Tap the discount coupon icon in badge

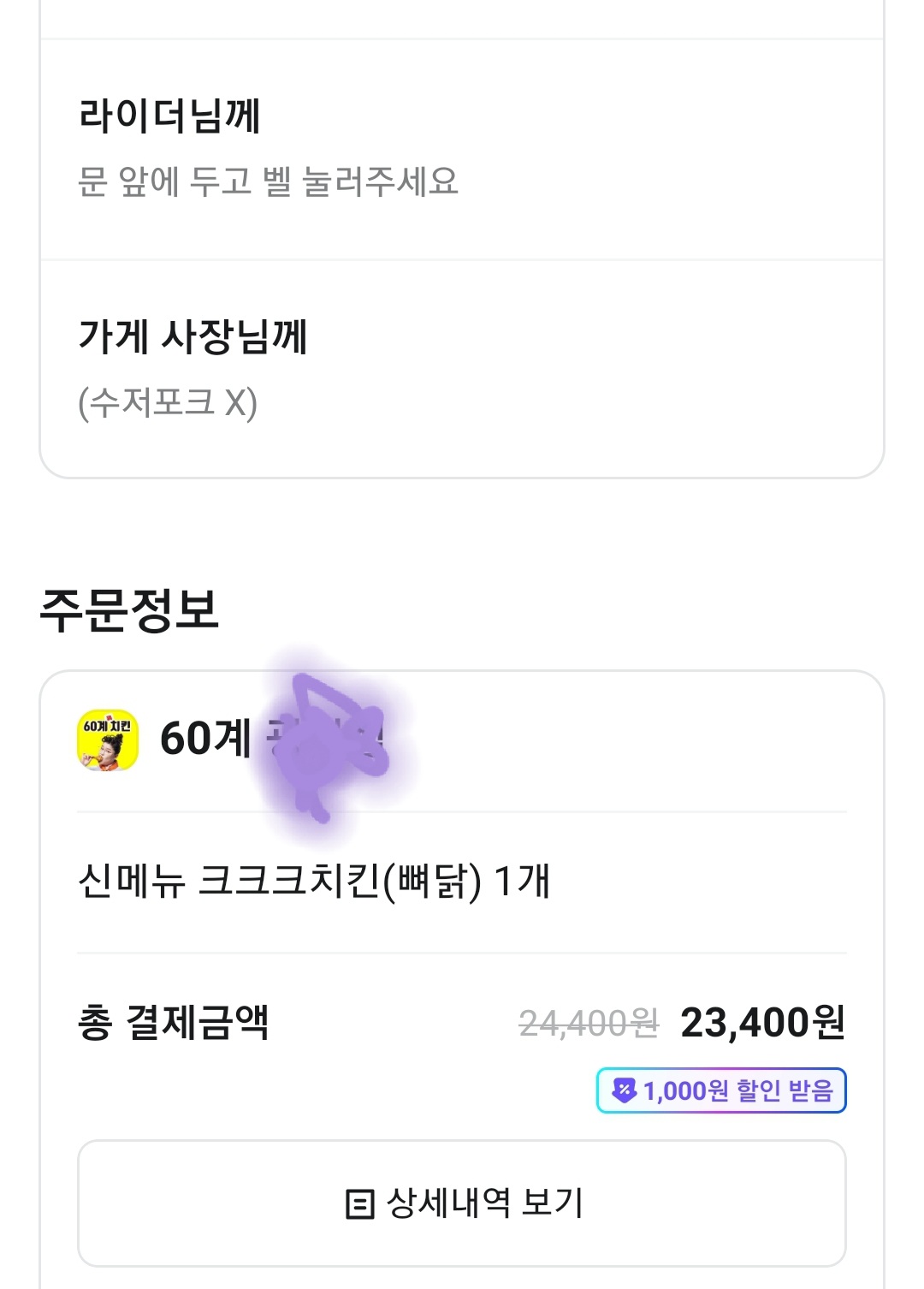coord(625,1090)
